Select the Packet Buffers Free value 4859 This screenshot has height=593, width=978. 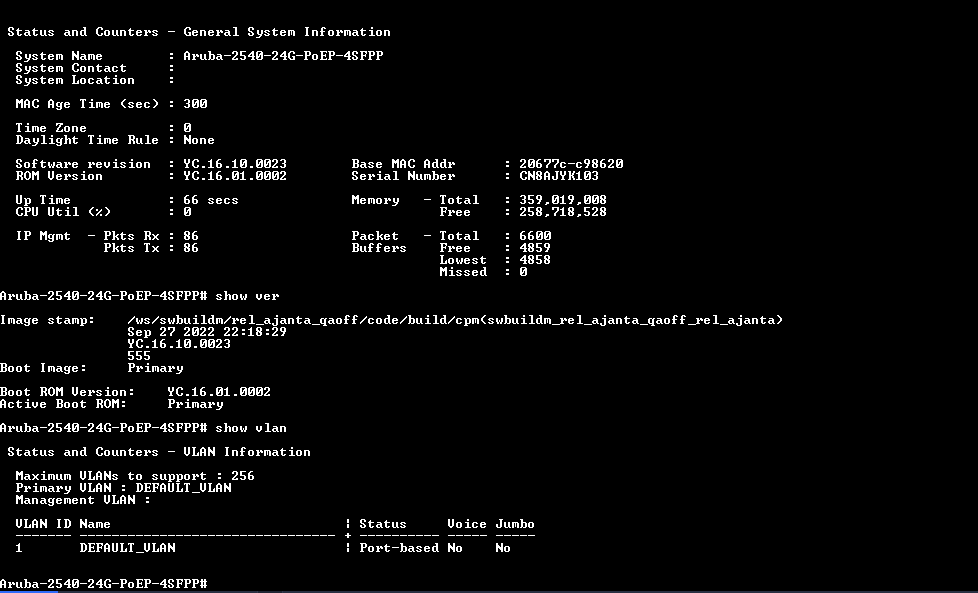pos(535,248)
